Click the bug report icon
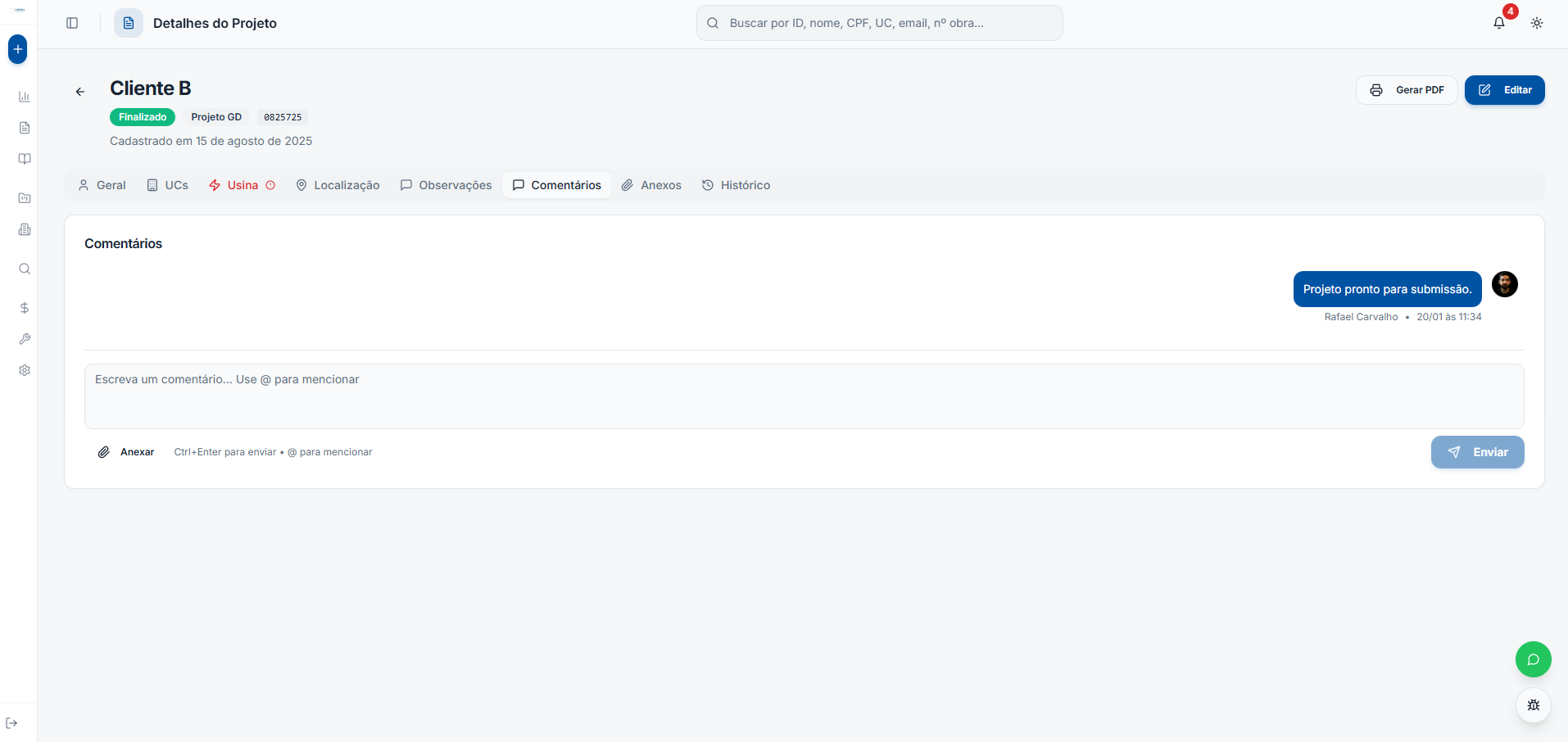Image resolution: width=1568 pixels, height=742 pixels. click(x=1533, y=705)
